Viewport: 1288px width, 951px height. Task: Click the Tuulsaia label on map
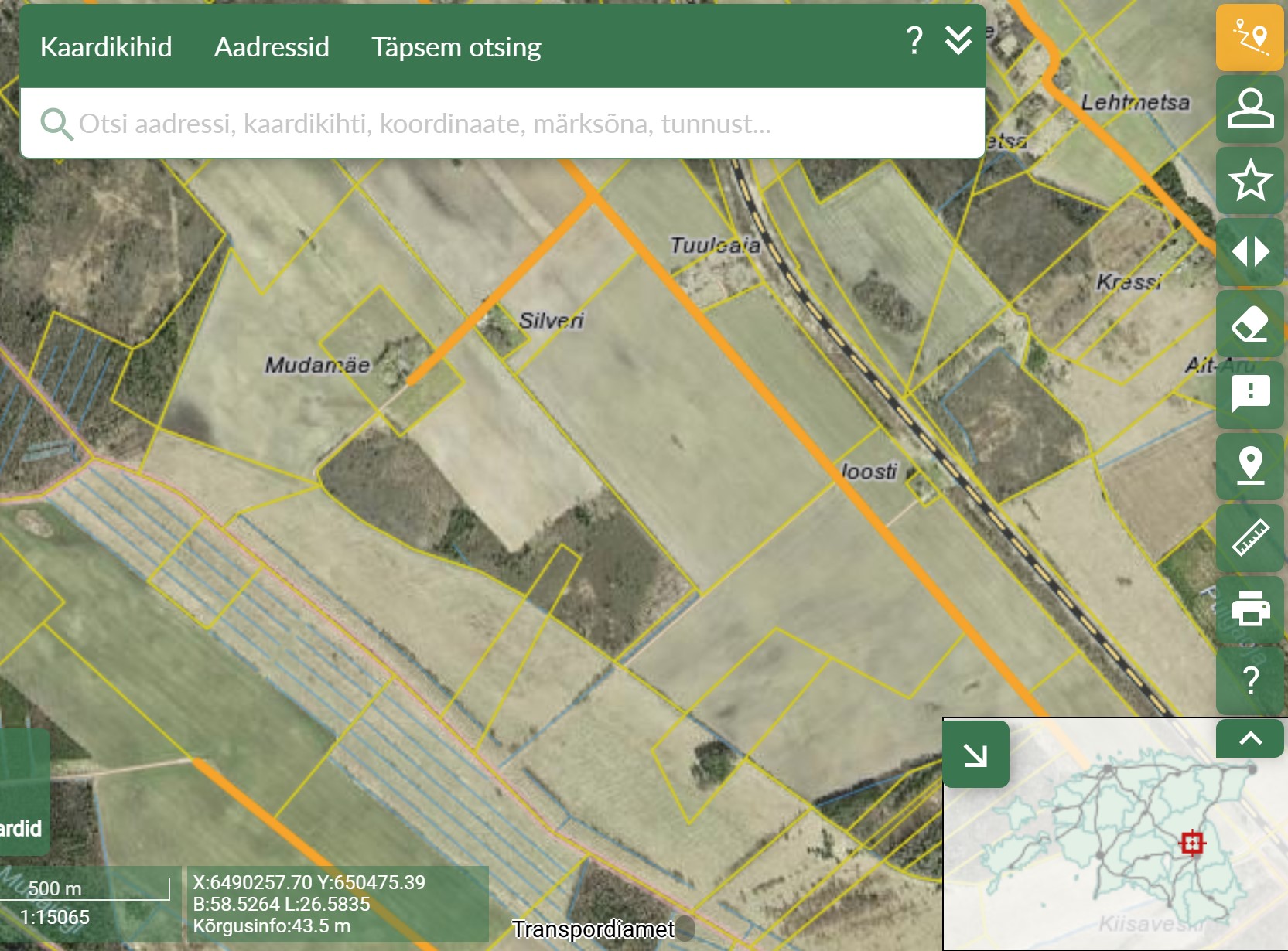716,245
